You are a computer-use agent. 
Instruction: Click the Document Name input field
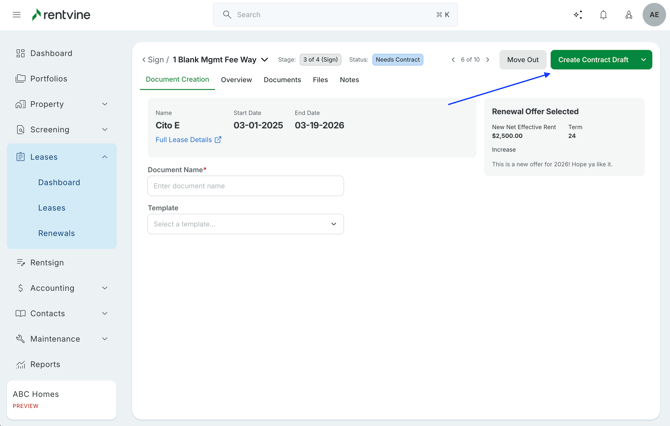(x=245, y=186)
